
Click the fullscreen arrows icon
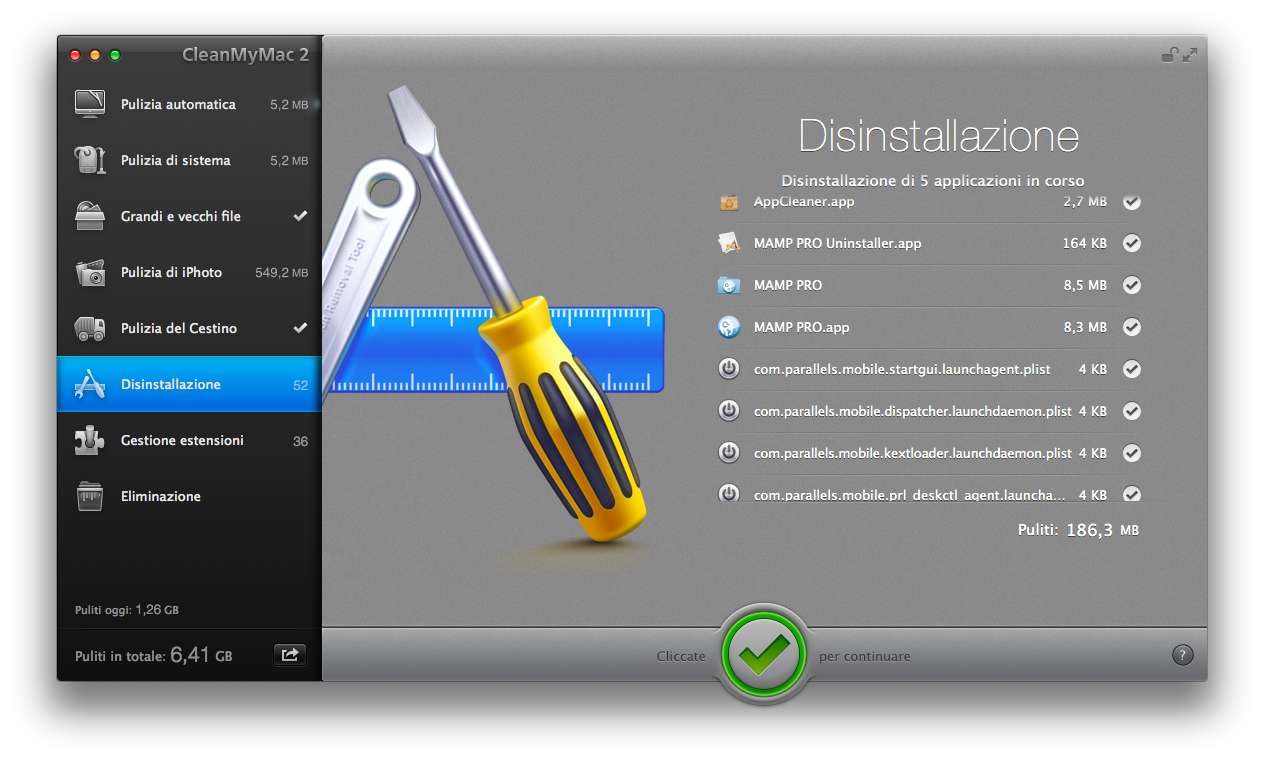1189,55
